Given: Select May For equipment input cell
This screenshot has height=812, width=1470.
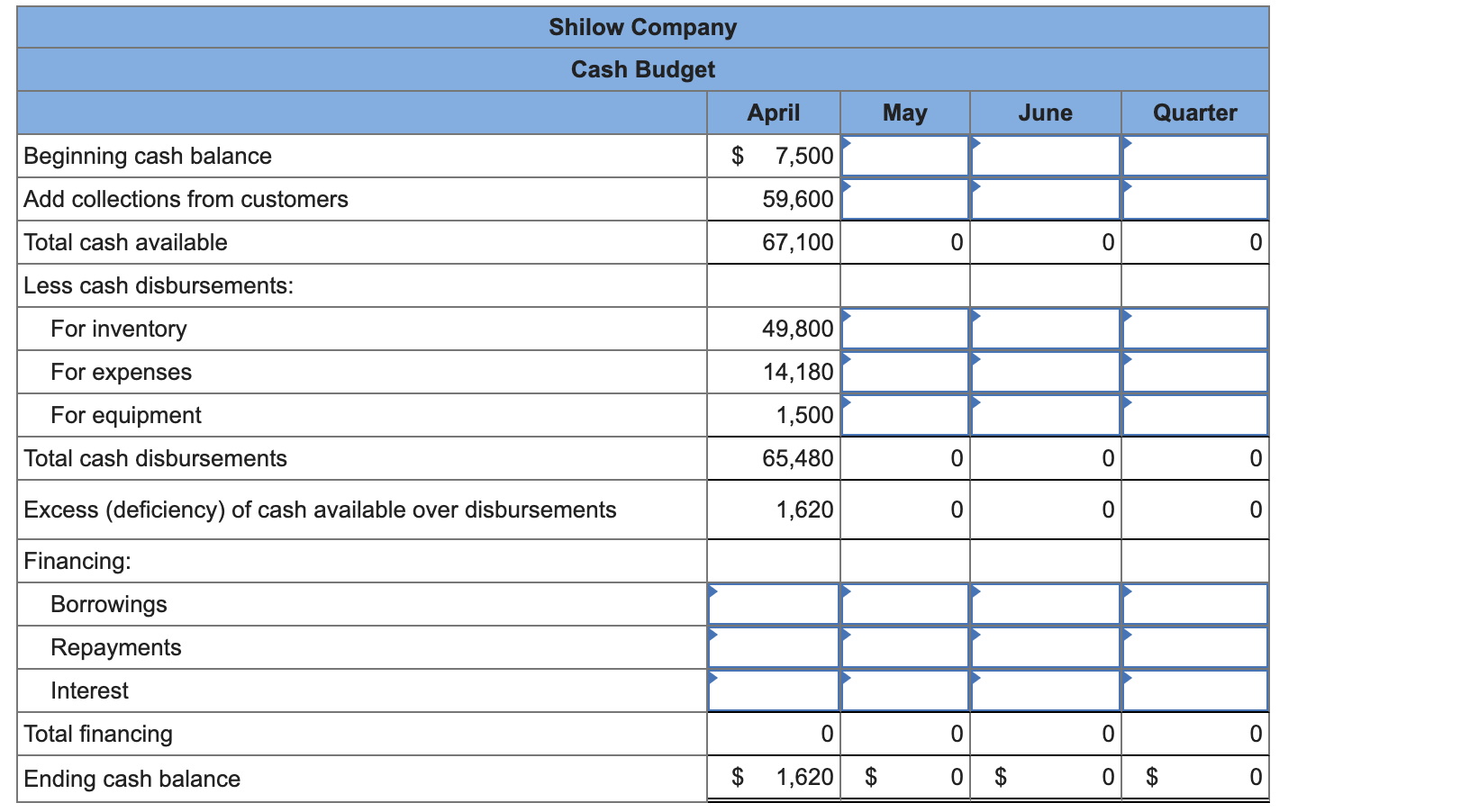Looking at the screenshot, I should pos(905,415).
